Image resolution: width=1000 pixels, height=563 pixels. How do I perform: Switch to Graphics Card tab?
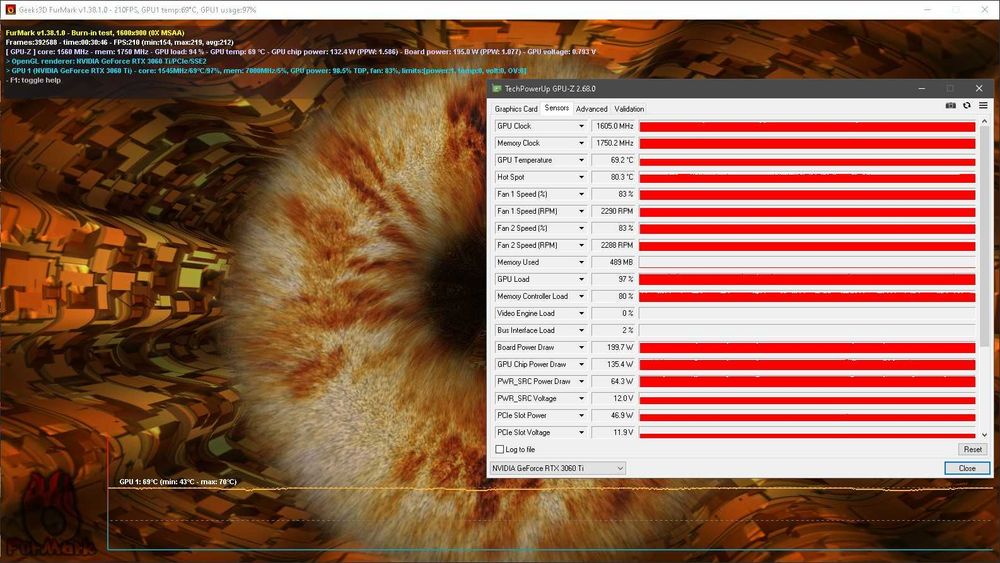coord(516,109)
